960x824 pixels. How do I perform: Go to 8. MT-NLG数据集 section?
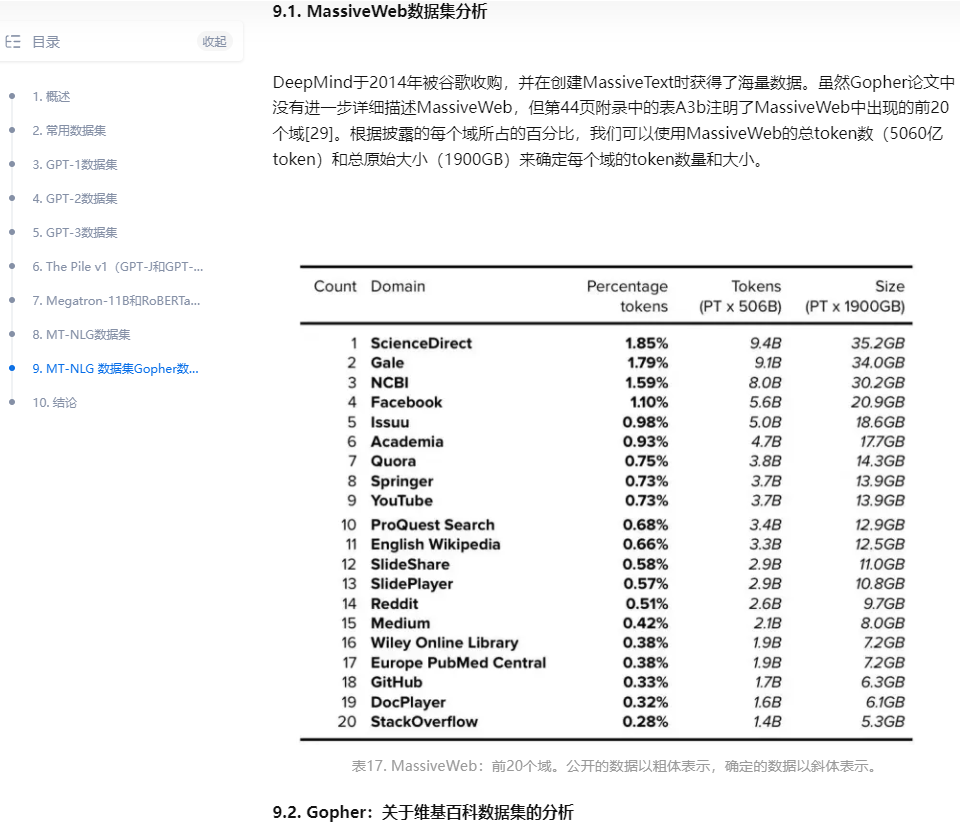click(81, 334)
